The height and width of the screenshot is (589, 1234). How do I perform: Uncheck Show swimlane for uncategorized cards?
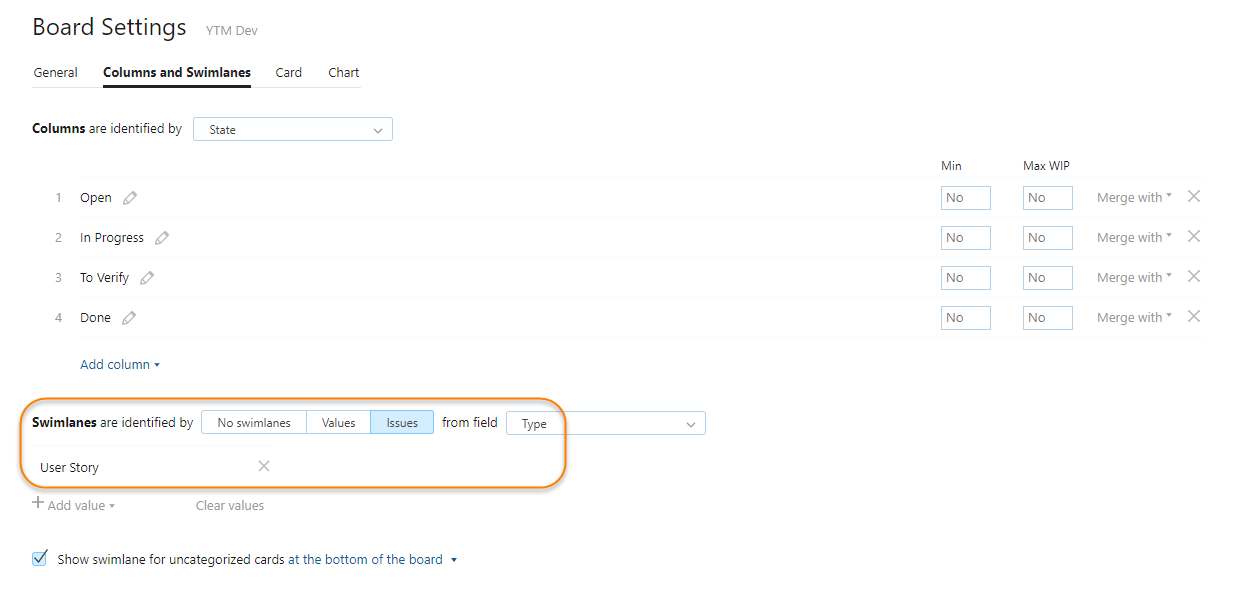(40, 559)
